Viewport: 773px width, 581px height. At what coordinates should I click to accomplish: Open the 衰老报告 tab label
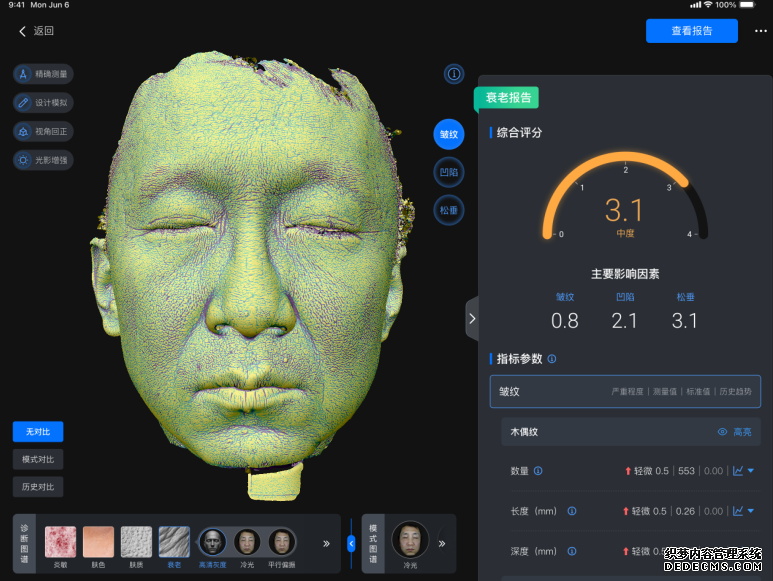507,98
